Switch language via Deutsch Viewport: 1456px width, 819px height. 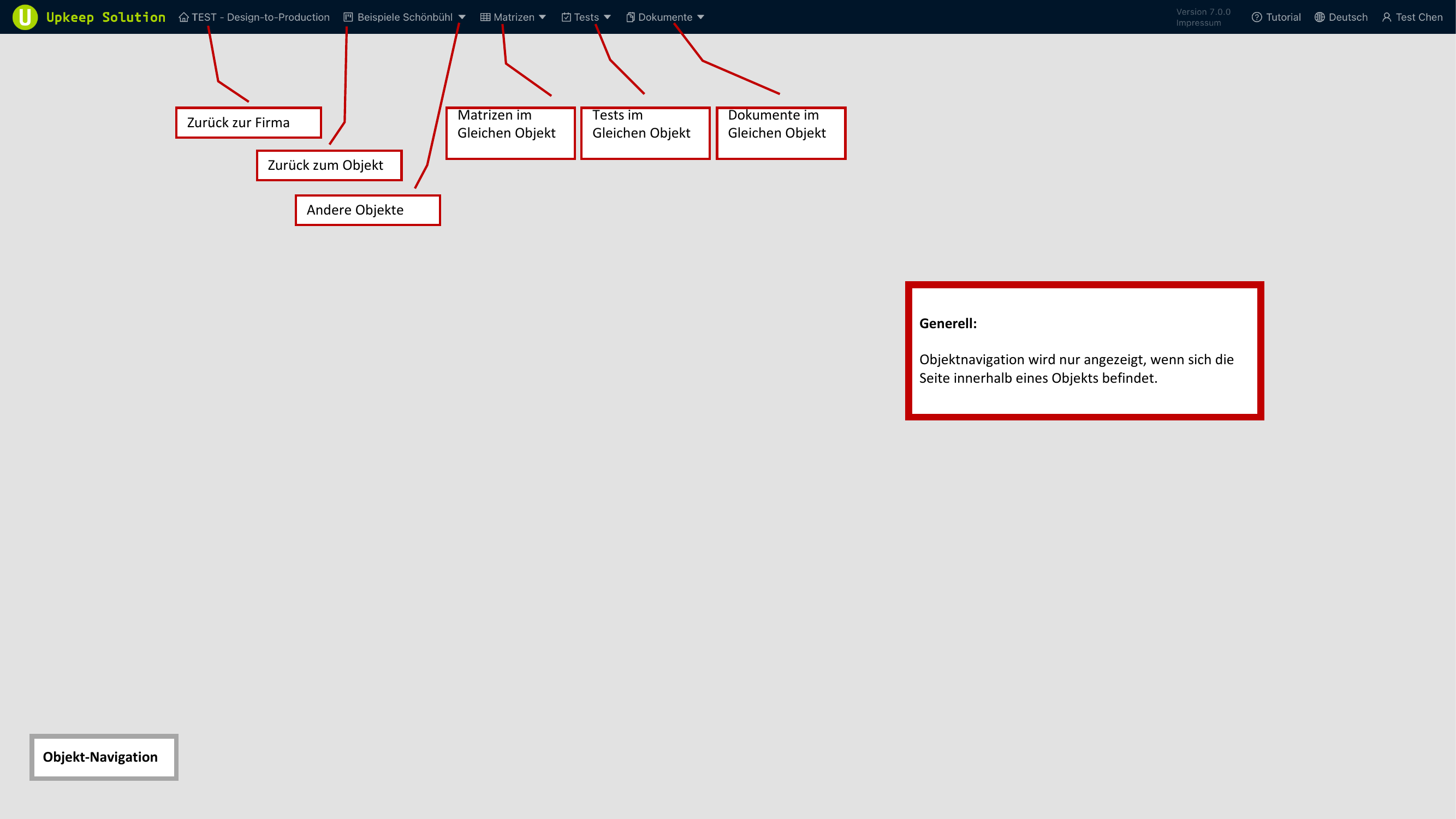point(1347,17)
